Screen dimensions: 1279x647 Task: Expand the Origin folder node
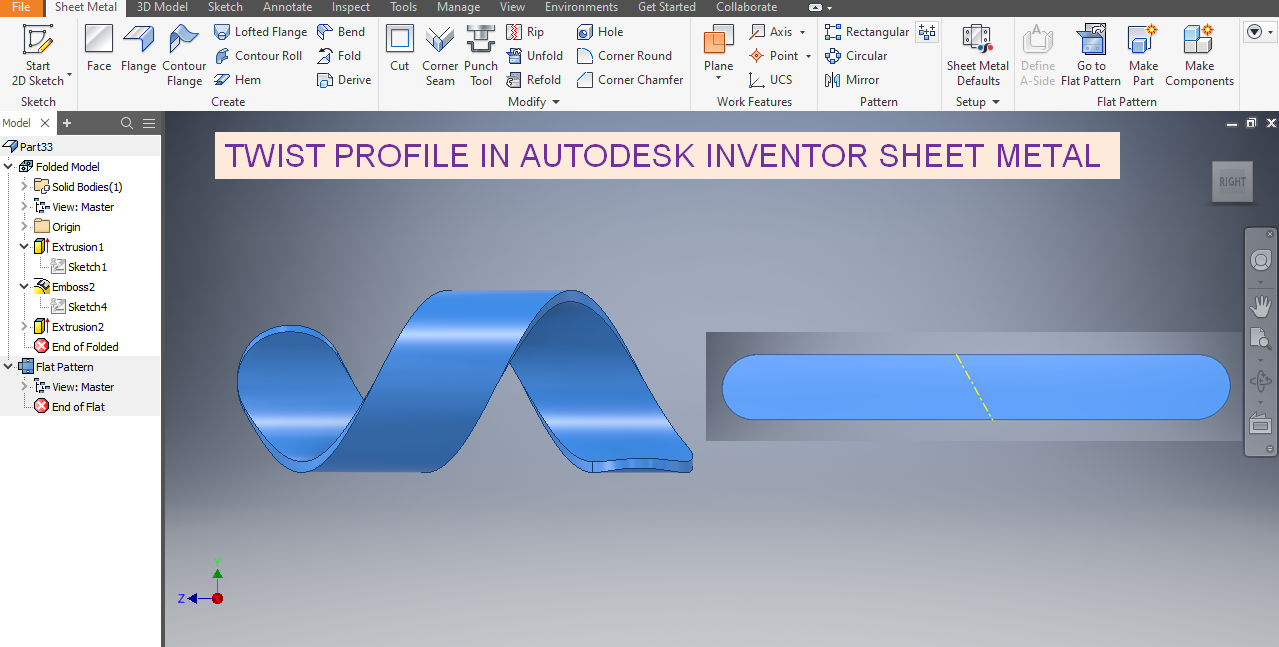(x=25, y=227)
